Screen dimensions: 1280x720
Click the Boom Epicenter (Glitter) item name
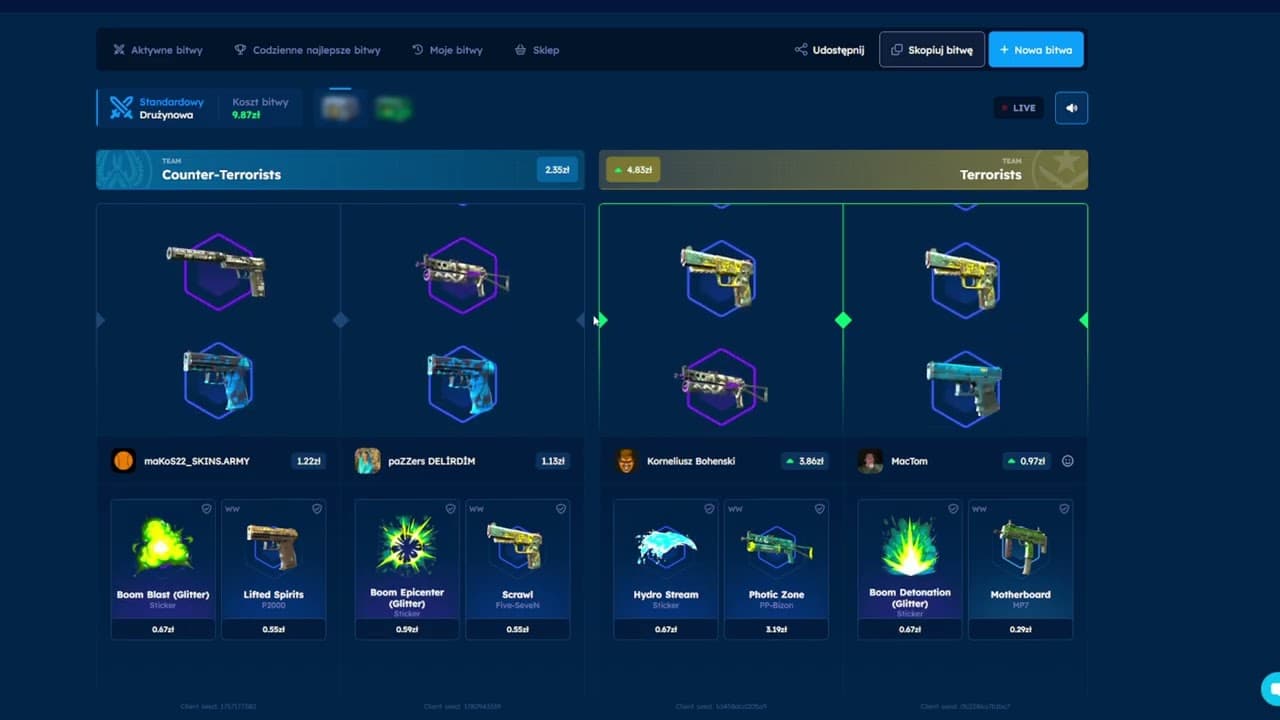pyautogui.click(x=407, y=597)
